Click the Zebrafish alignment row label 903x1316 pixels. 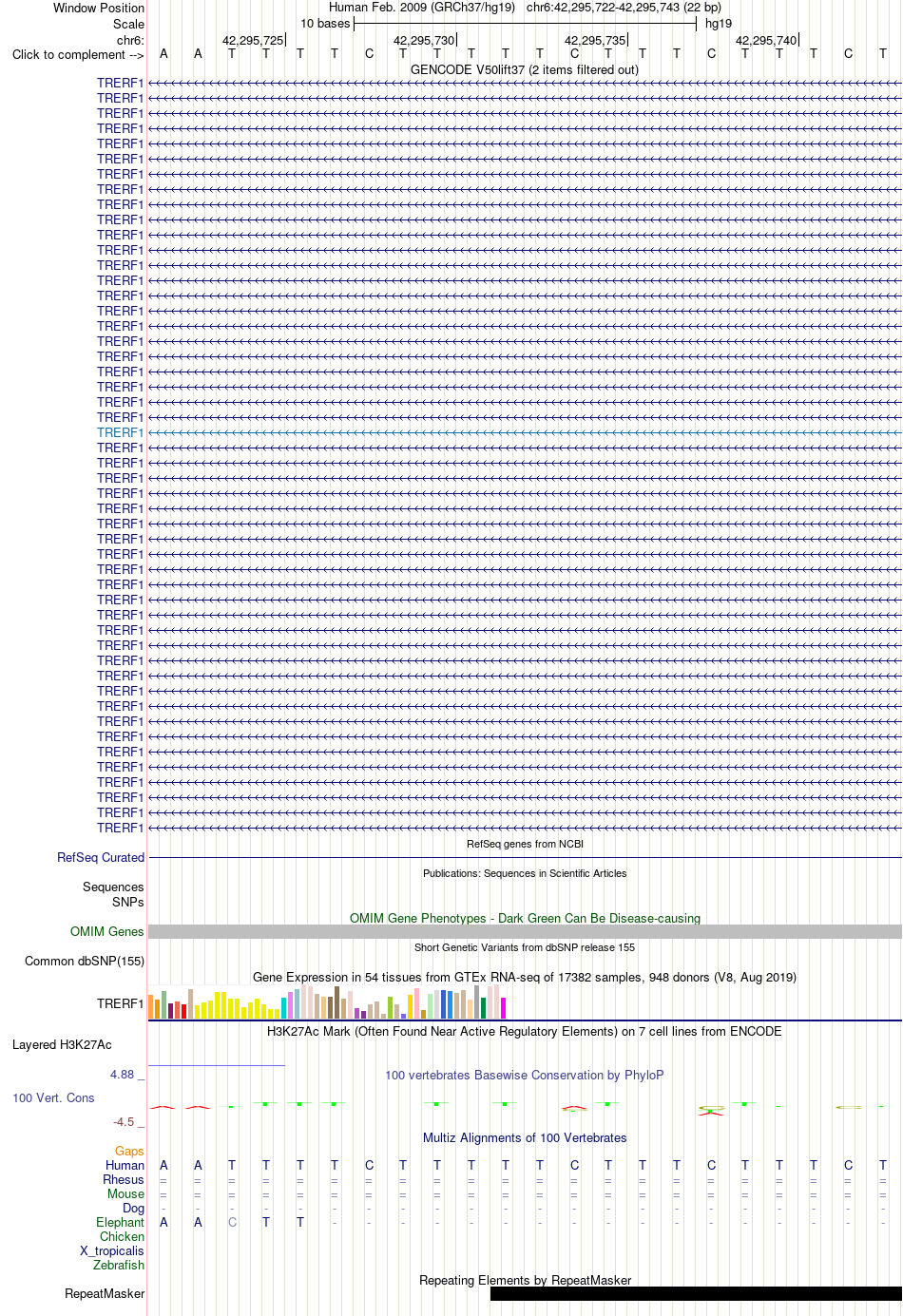click(119, 1265)
